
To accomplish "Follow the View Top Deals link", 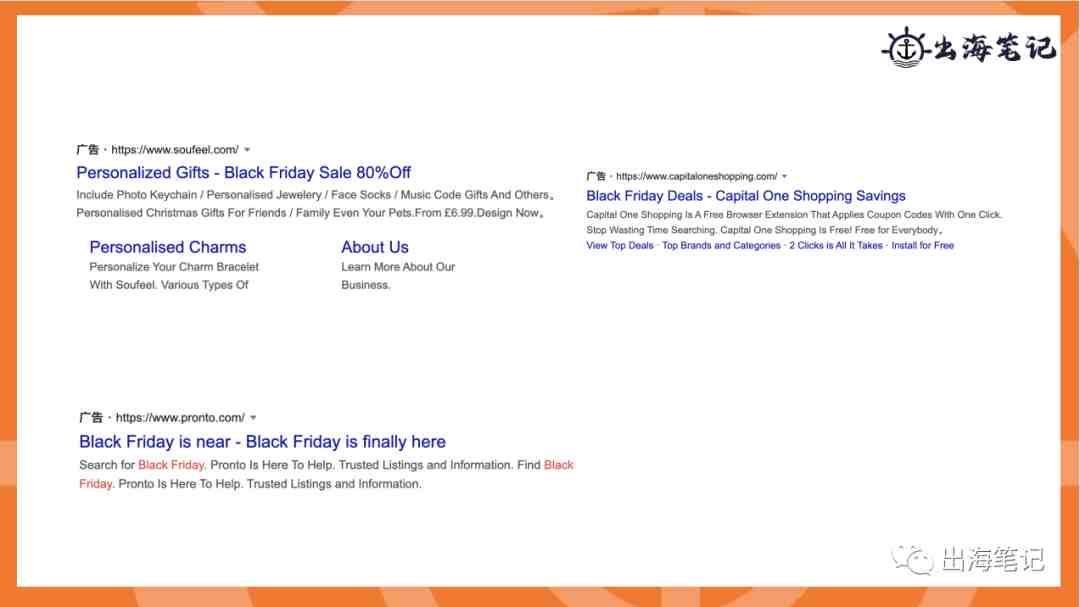I will pyautogui.click(x=619, y=245).
